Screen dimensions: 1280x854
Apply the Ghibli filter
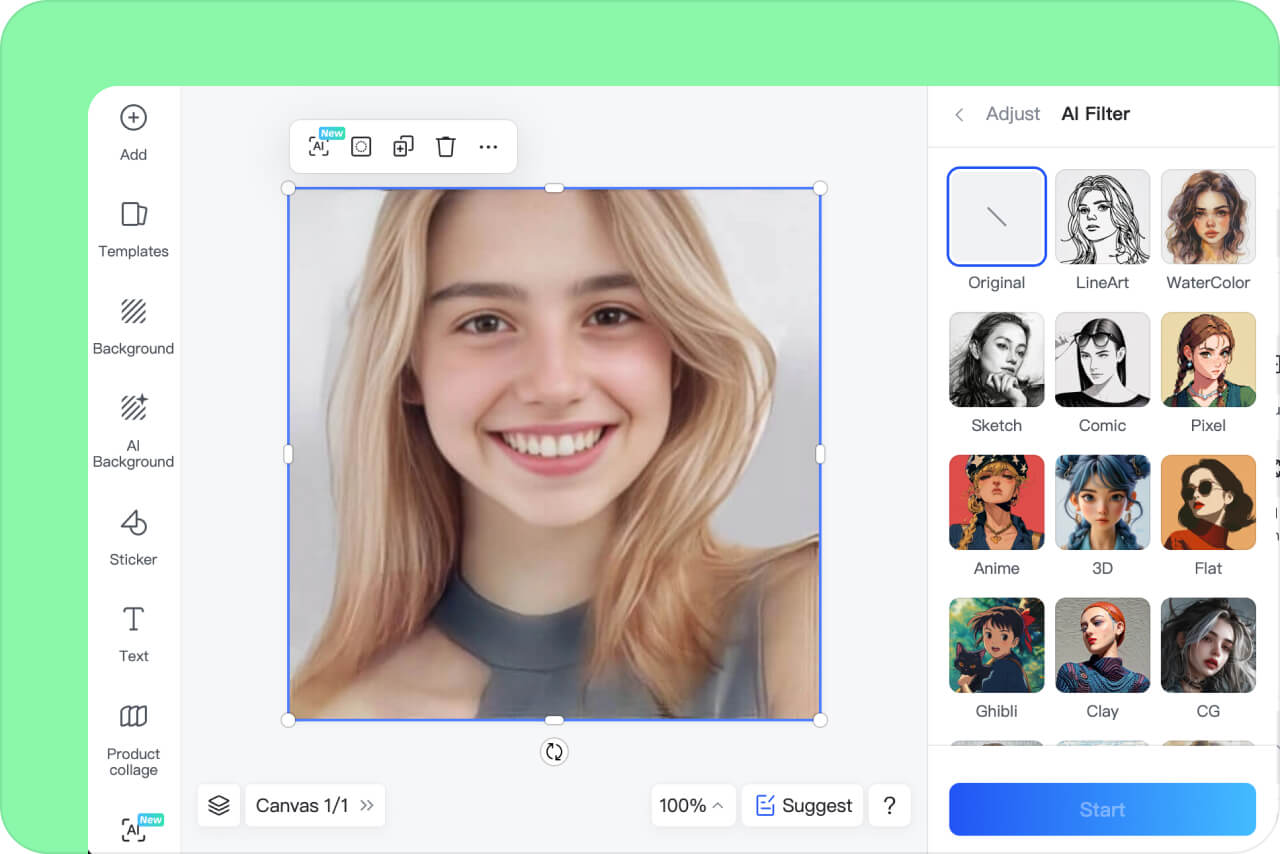pyautogui.click(x=997, y=646)
